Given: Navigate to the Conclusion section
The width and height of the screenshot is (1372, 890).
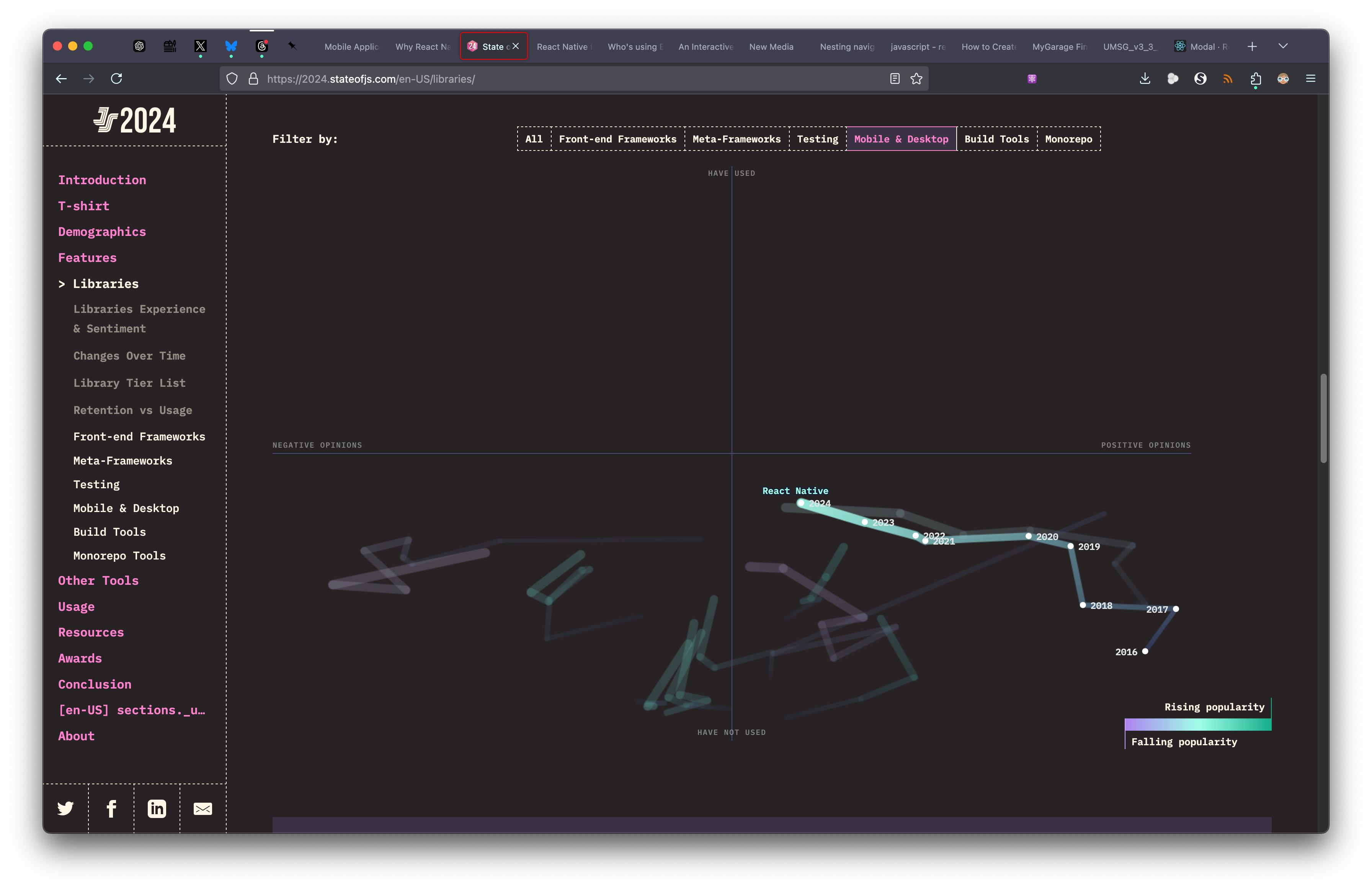Looking at the screenshot, I should click(94, 684).
